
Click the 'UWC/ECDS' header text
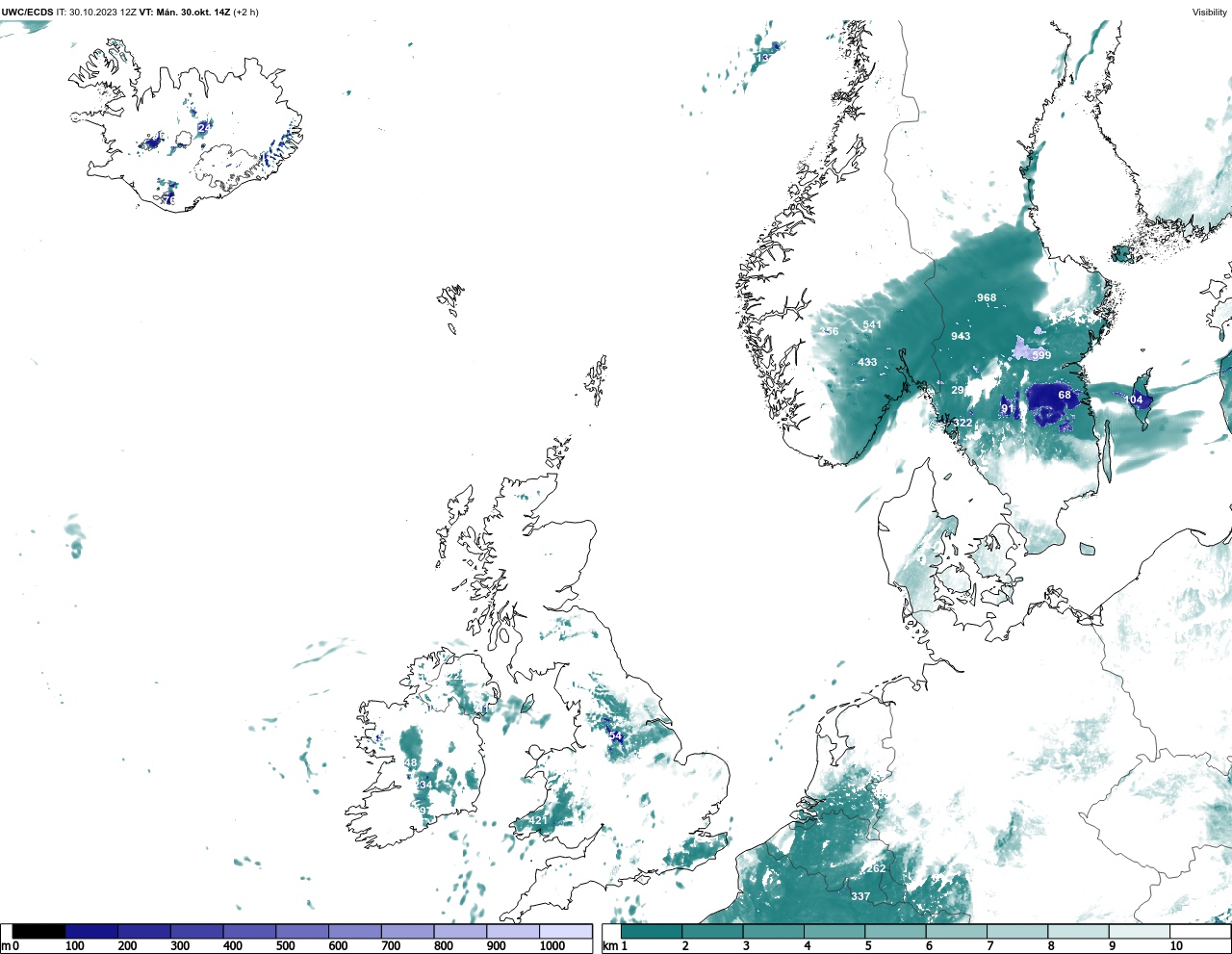[27, 13]
